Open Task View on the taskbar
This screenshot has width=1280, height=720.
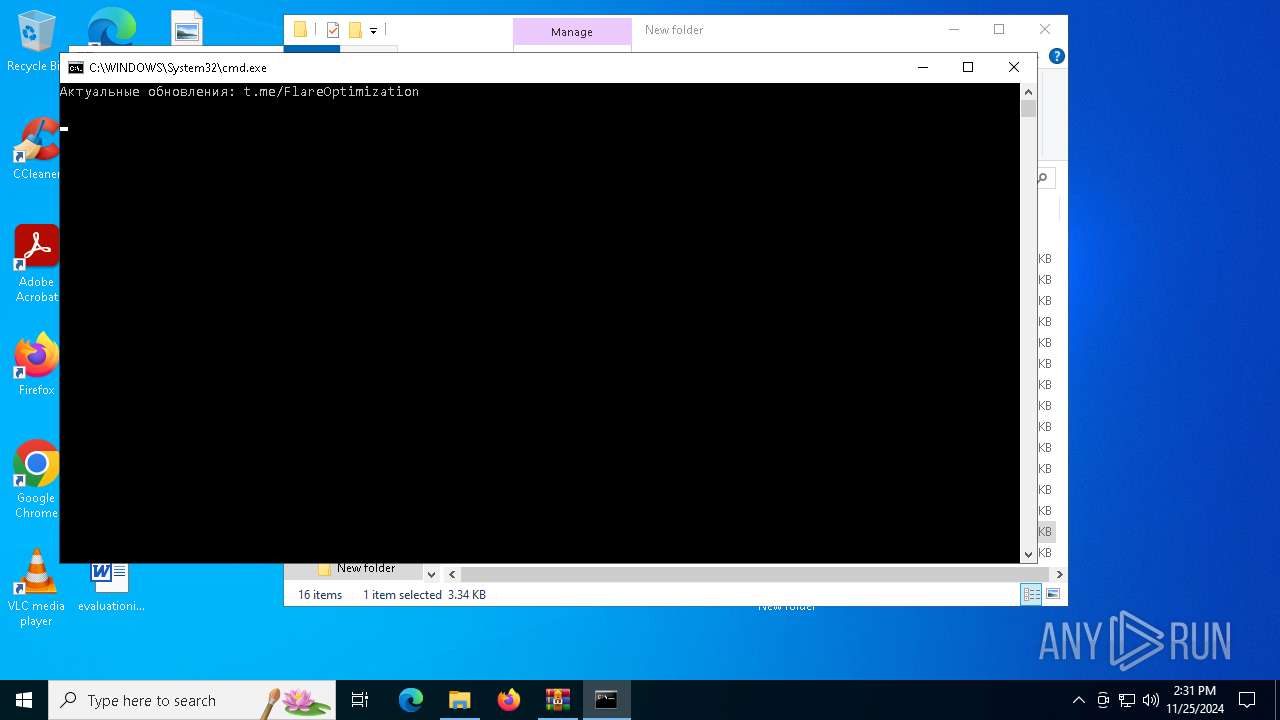[360, 700]
